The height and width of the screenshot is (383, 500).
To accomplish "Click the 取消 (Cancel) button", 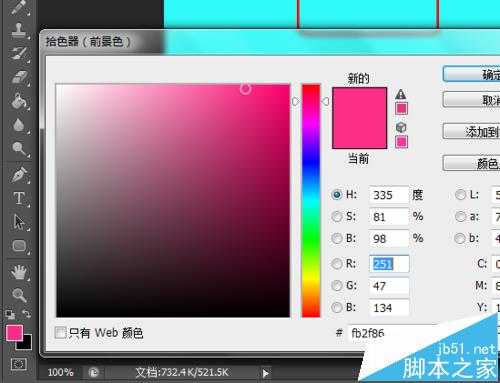I will click(x=471, y=99).
